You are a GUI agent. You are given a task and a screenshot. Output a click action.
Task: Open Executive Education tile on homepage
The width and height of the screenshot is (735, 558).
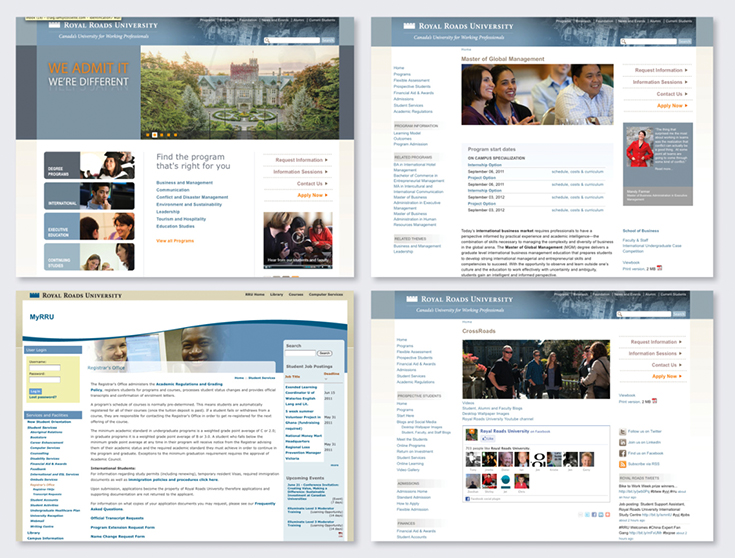click(x=89, y=226)
